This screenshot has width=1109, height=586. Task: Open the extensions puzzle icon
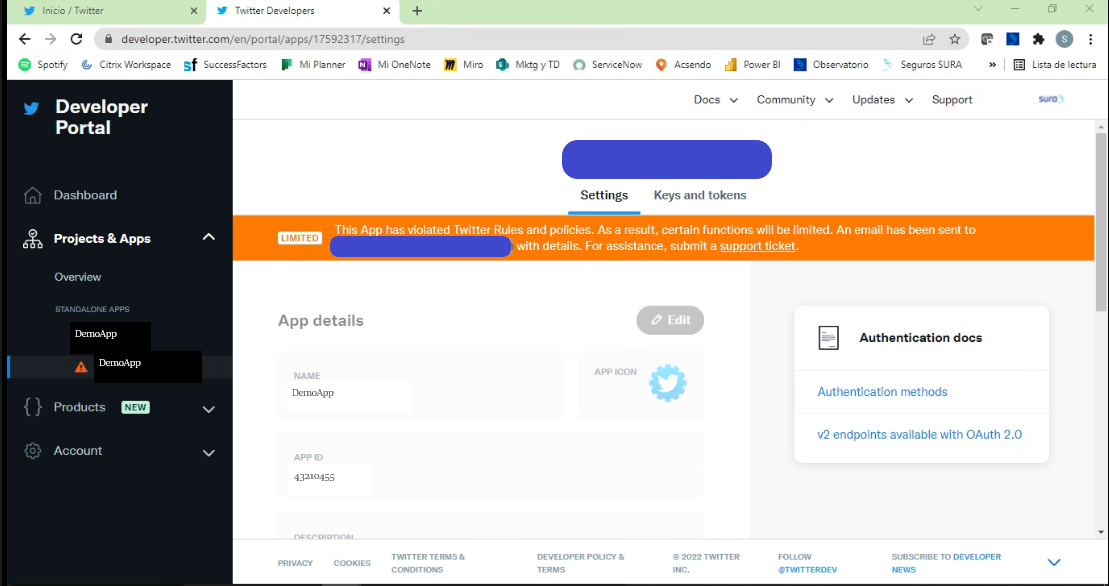(x=1038, y=40)
